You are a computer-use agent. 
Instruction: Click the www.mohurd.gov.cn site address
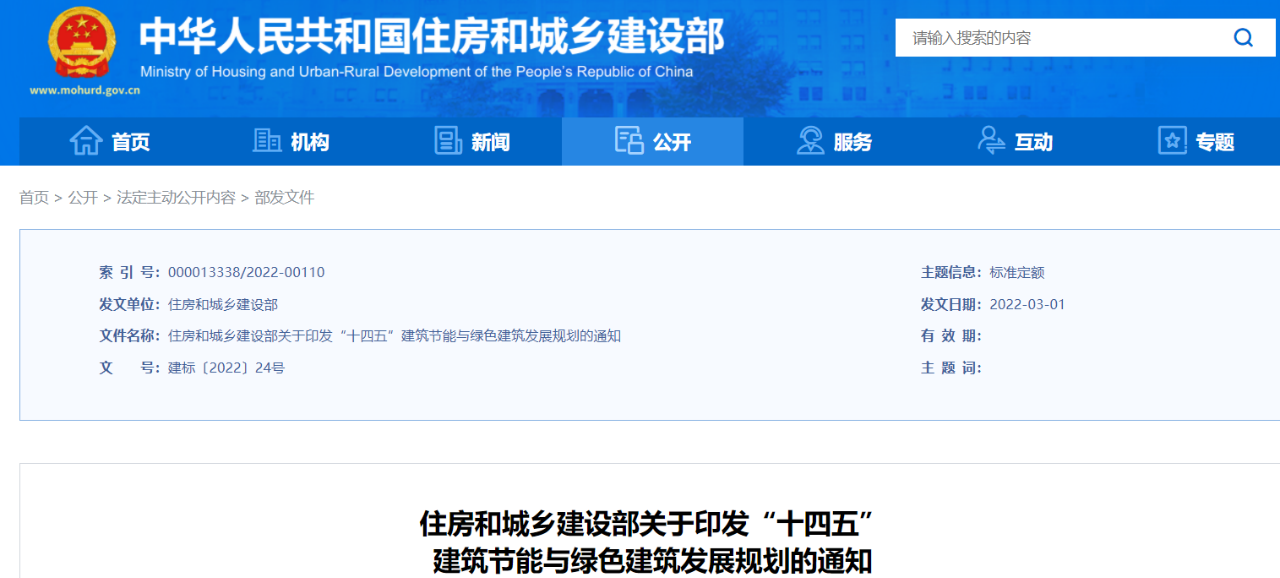tap(84, 90)
